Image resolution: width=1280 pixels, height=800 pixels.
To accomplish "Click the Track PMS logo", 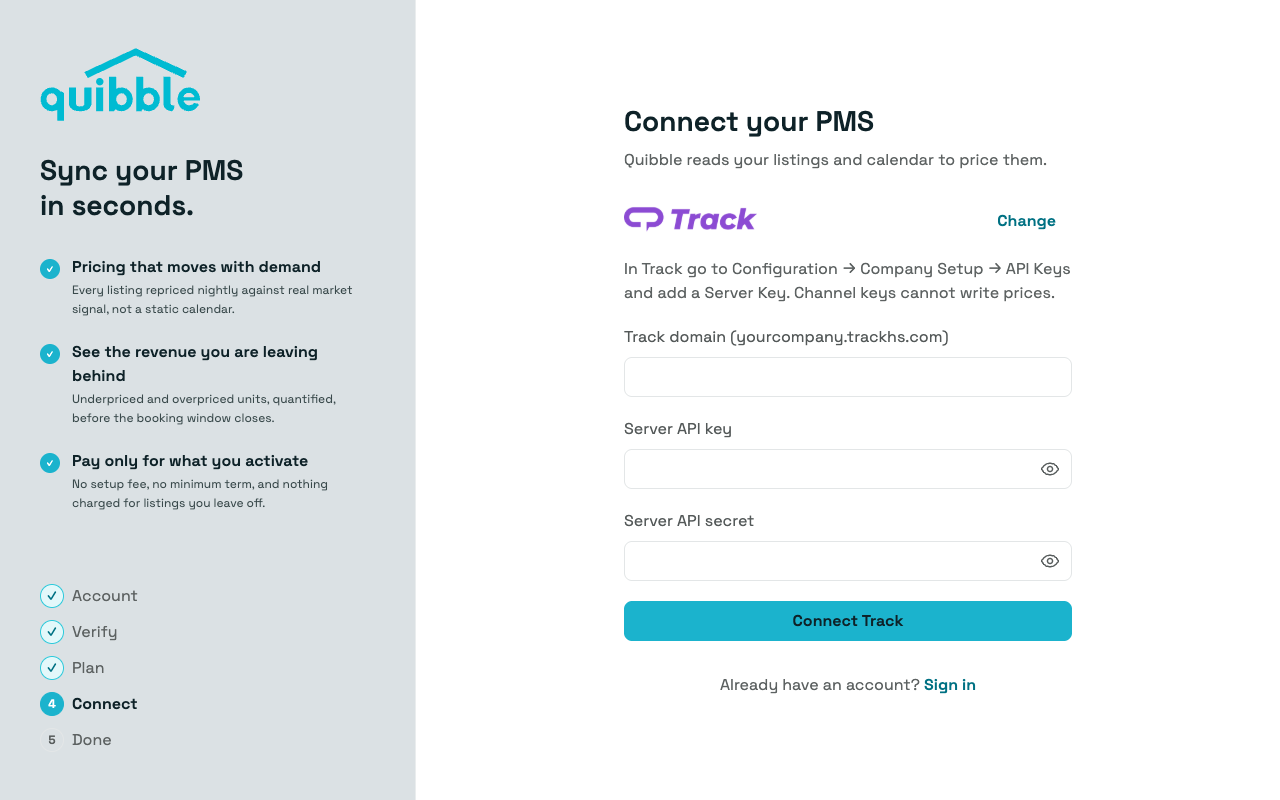I will tap(690, 219).
